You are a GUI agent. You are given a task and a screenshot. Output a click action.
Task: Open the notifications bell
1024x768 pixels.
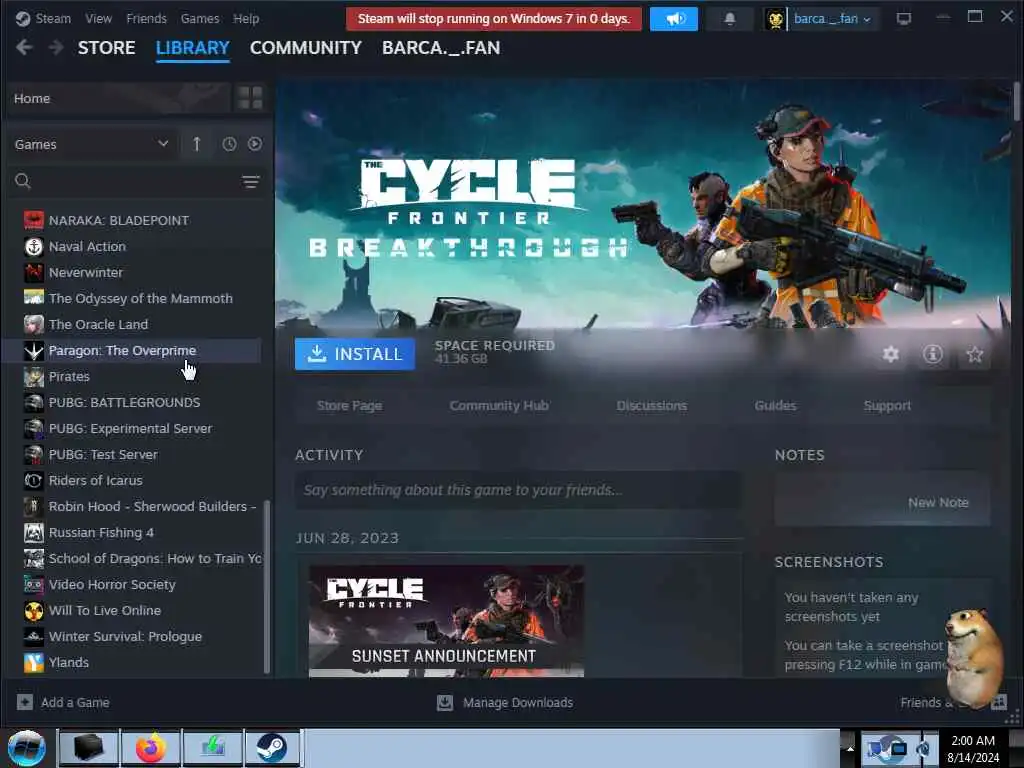coord(729,19)
